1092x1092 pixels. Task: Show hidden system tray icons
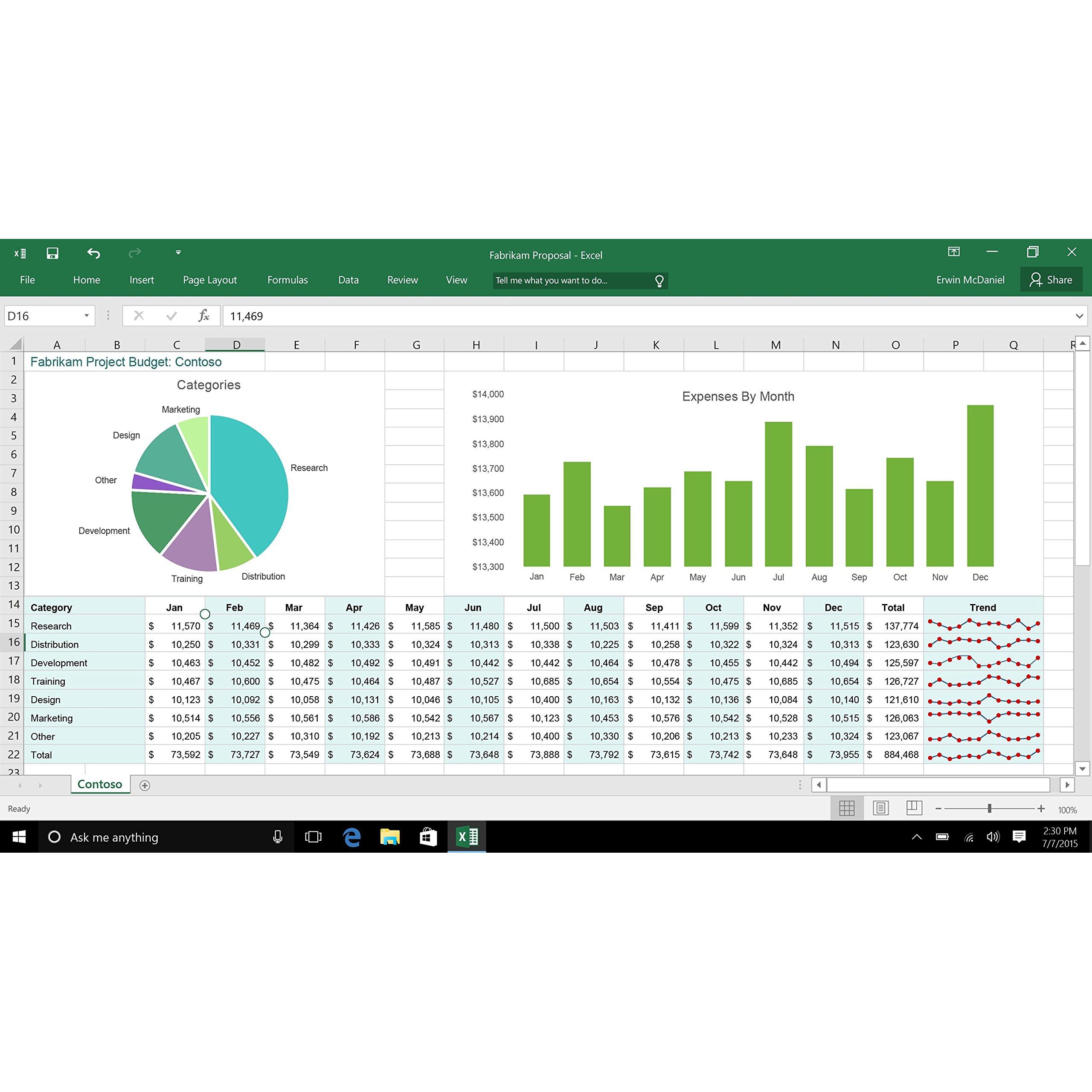coord(917,837)
